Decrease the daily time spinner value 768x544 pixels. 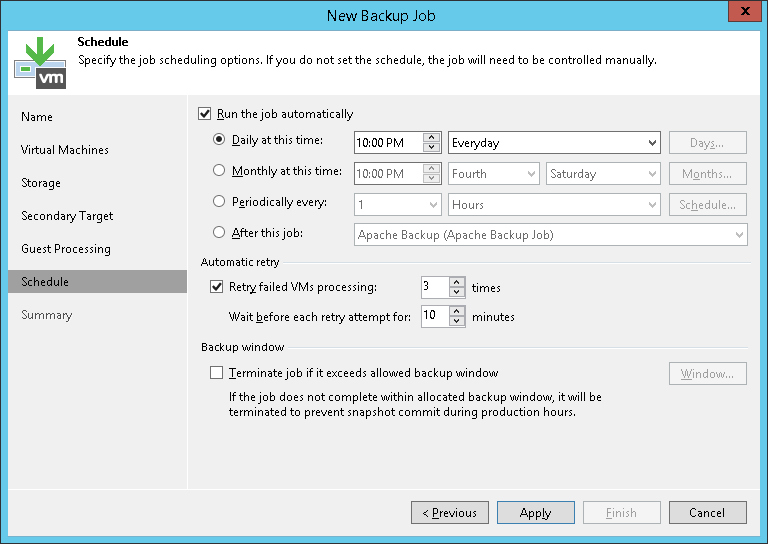(x=432, y=148)
